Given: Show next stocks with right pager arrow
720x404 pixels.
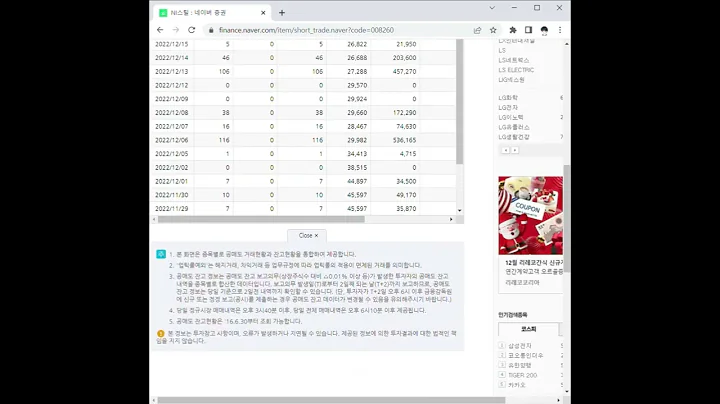Looking at the screenshot, I should [x=515, y=150].
